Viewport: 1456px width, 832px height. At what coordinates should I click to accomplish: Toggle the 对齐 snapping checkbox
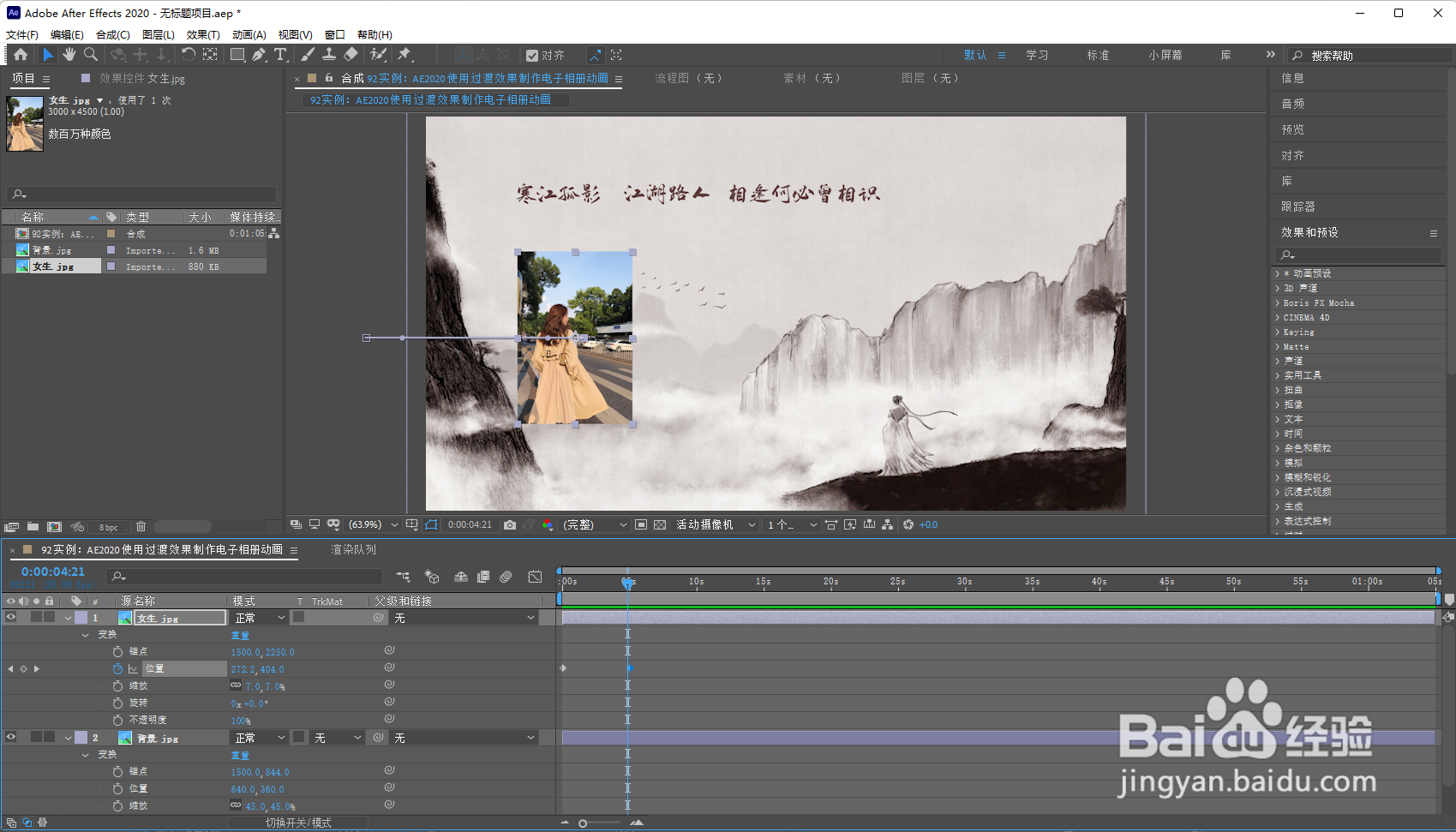point(532,56)
